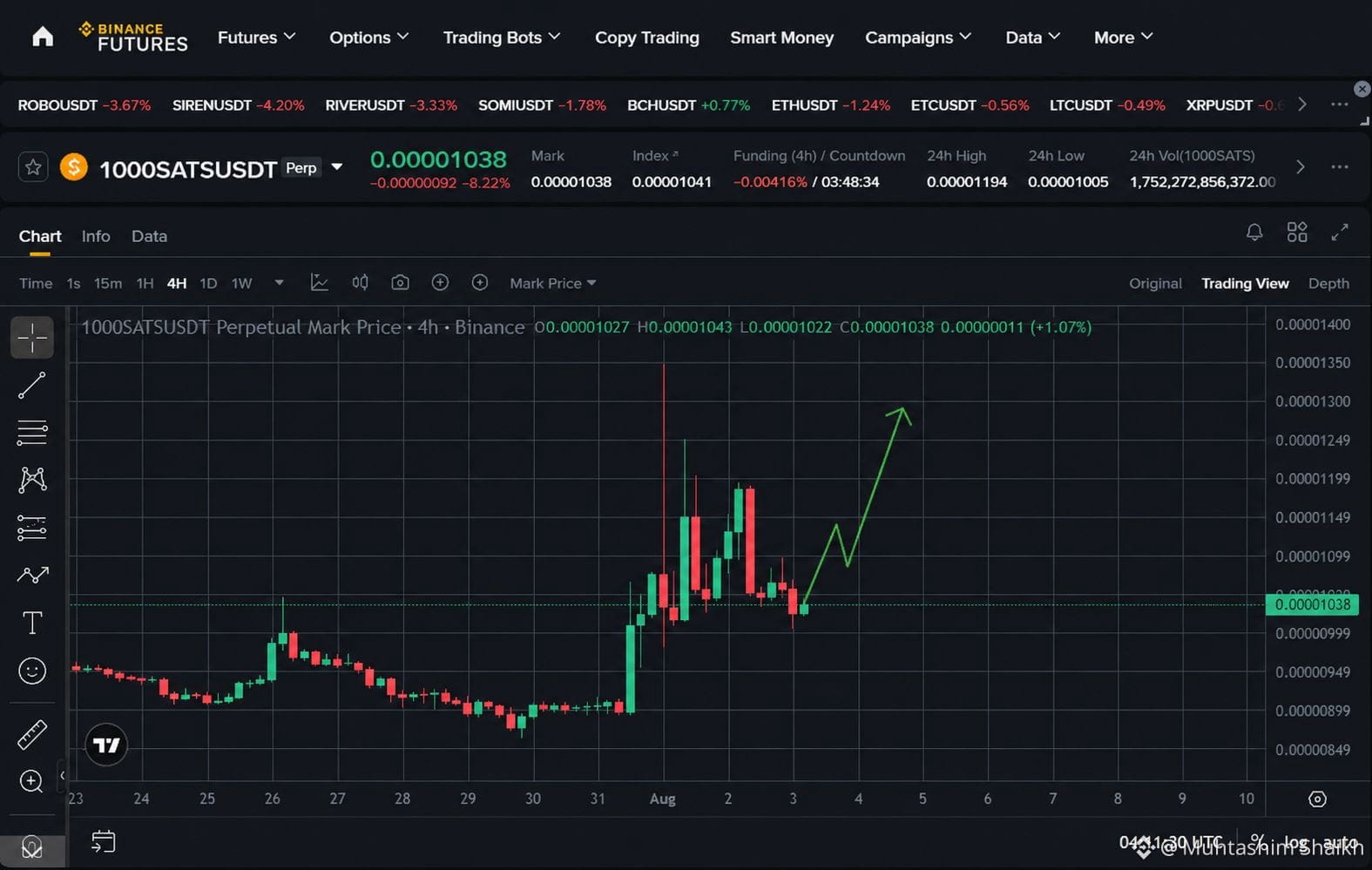The height and width of the screenshot is (870, 1372).
Task: Select the 1W time interval
Action: click(241, 283)
